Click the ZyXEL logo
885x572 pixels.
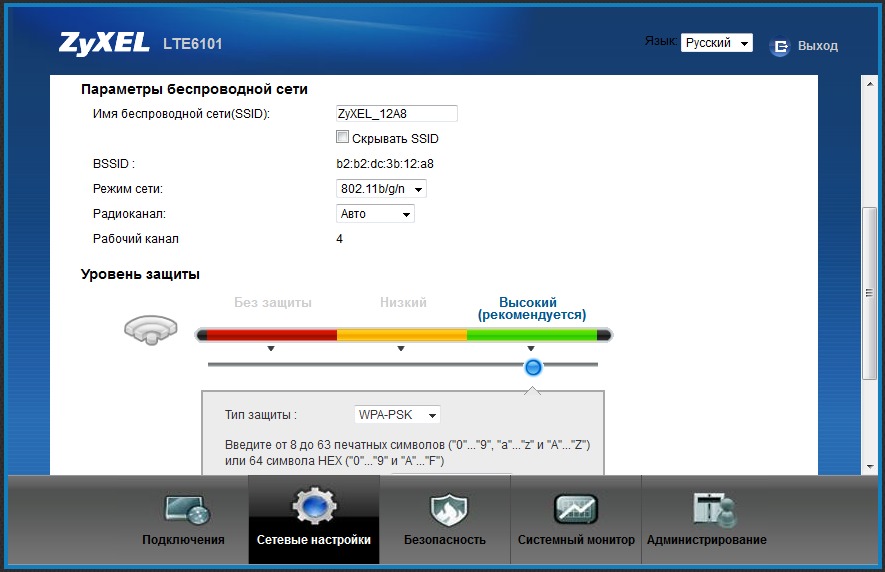pyautogui.click(x=104, y=43)
